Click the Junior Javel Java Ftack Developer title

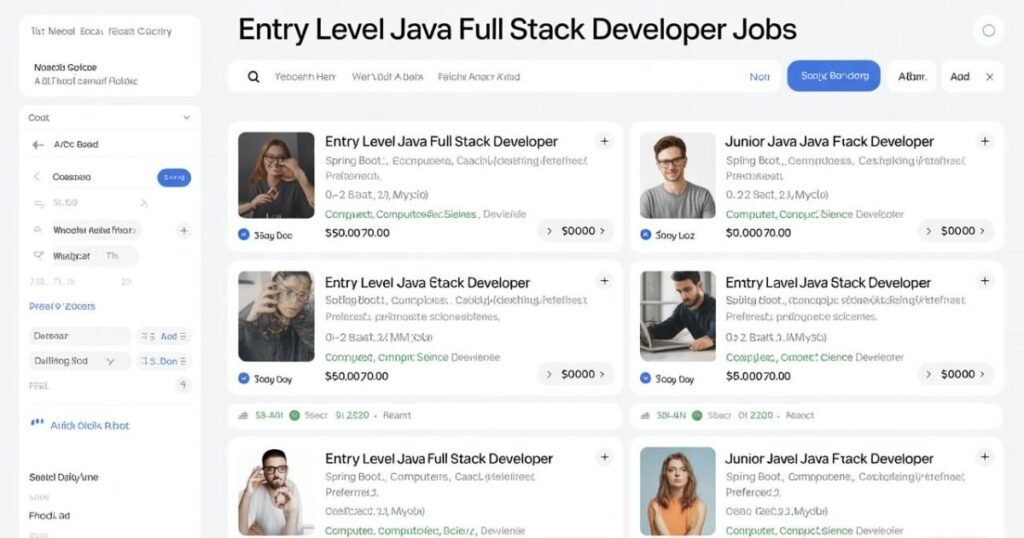(x=829, y=459)
